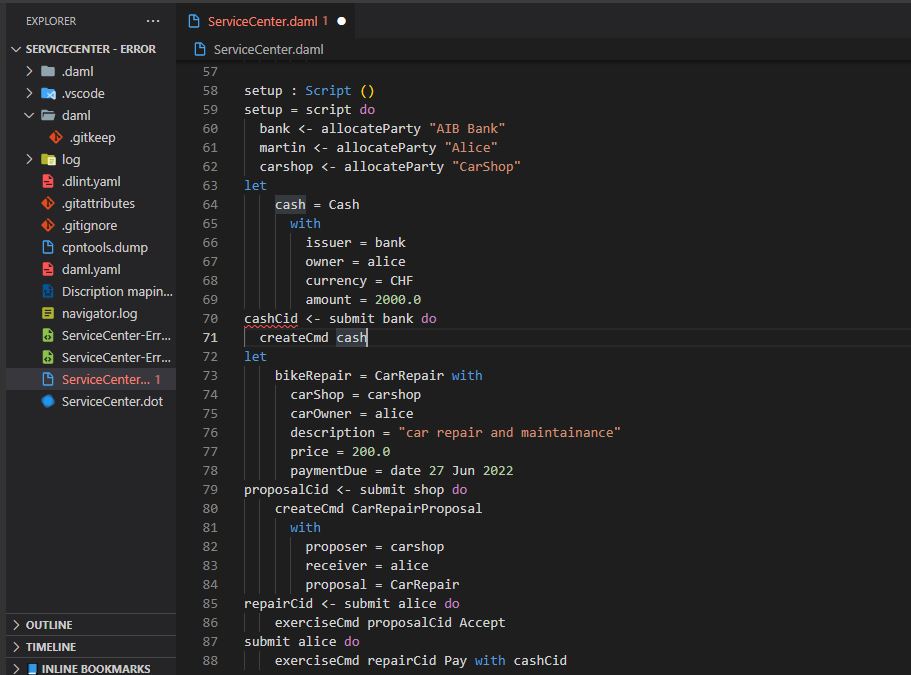Click the daml.yaml file icon
This screenshot has height=675, width=911.
pyautogui.click(x=48, y=269)
